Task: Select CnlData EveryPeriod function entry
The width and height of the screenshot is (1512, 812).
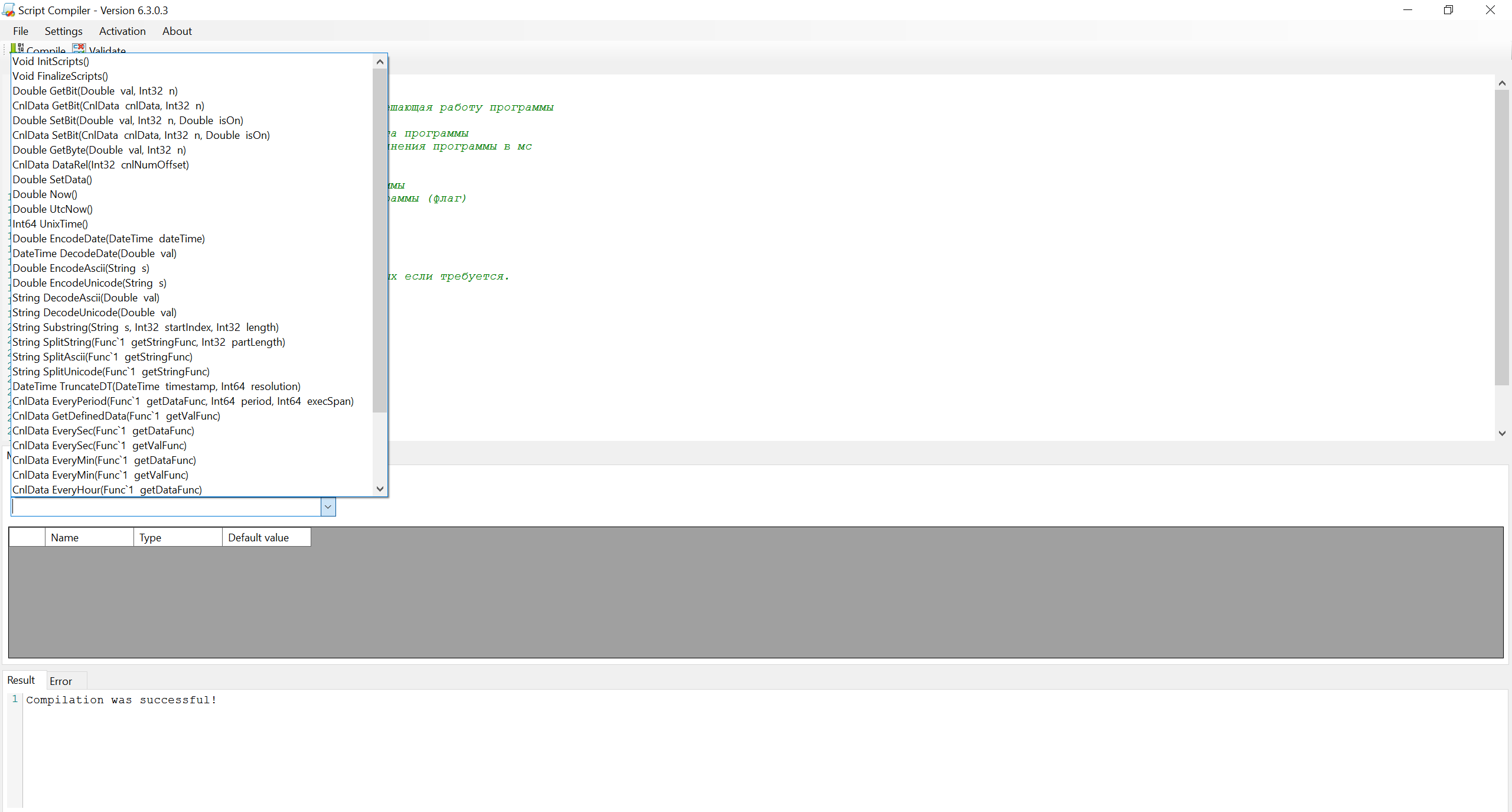Action: coord(183,401)
